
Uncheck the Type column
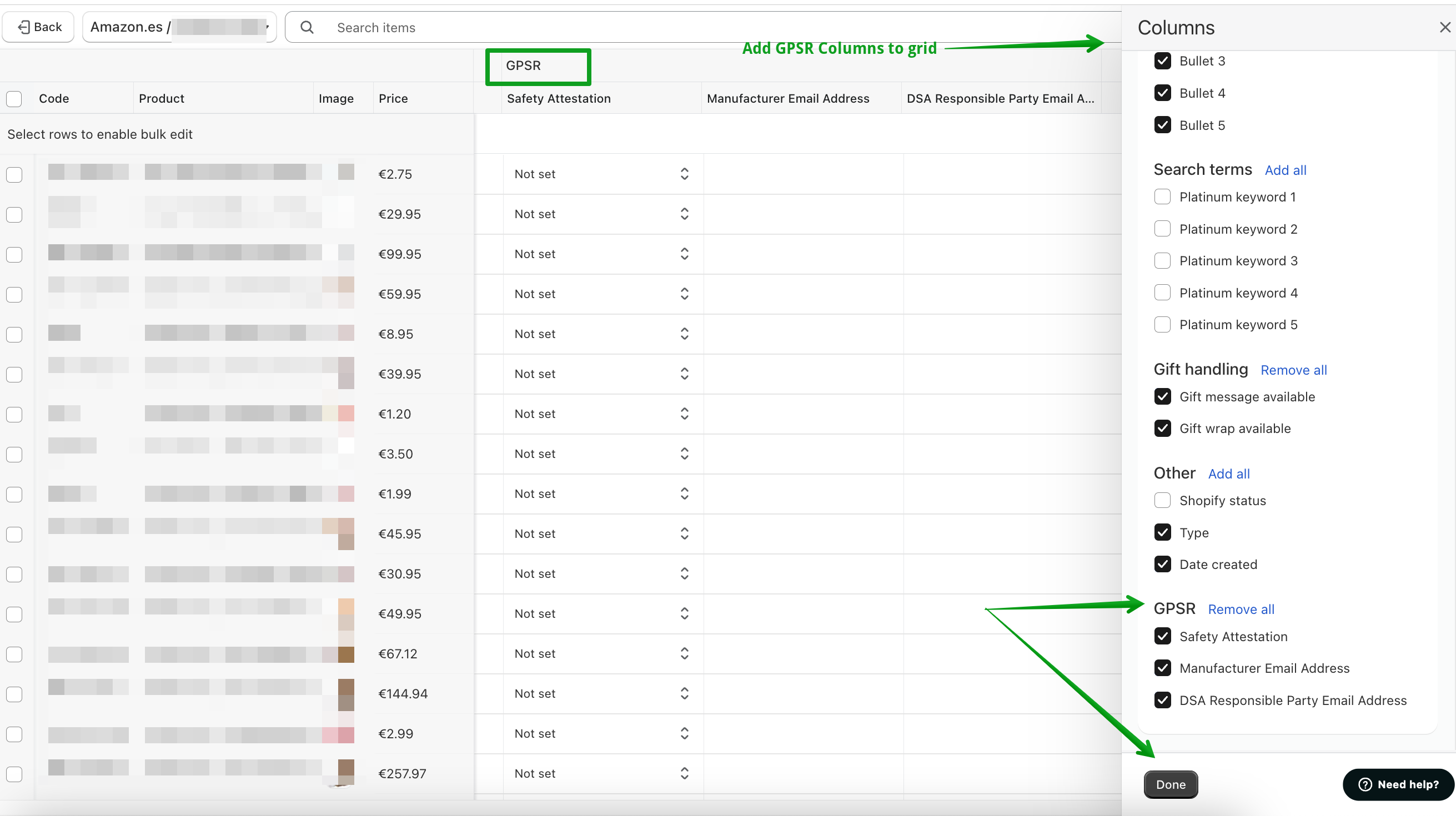pos(1163,533)
